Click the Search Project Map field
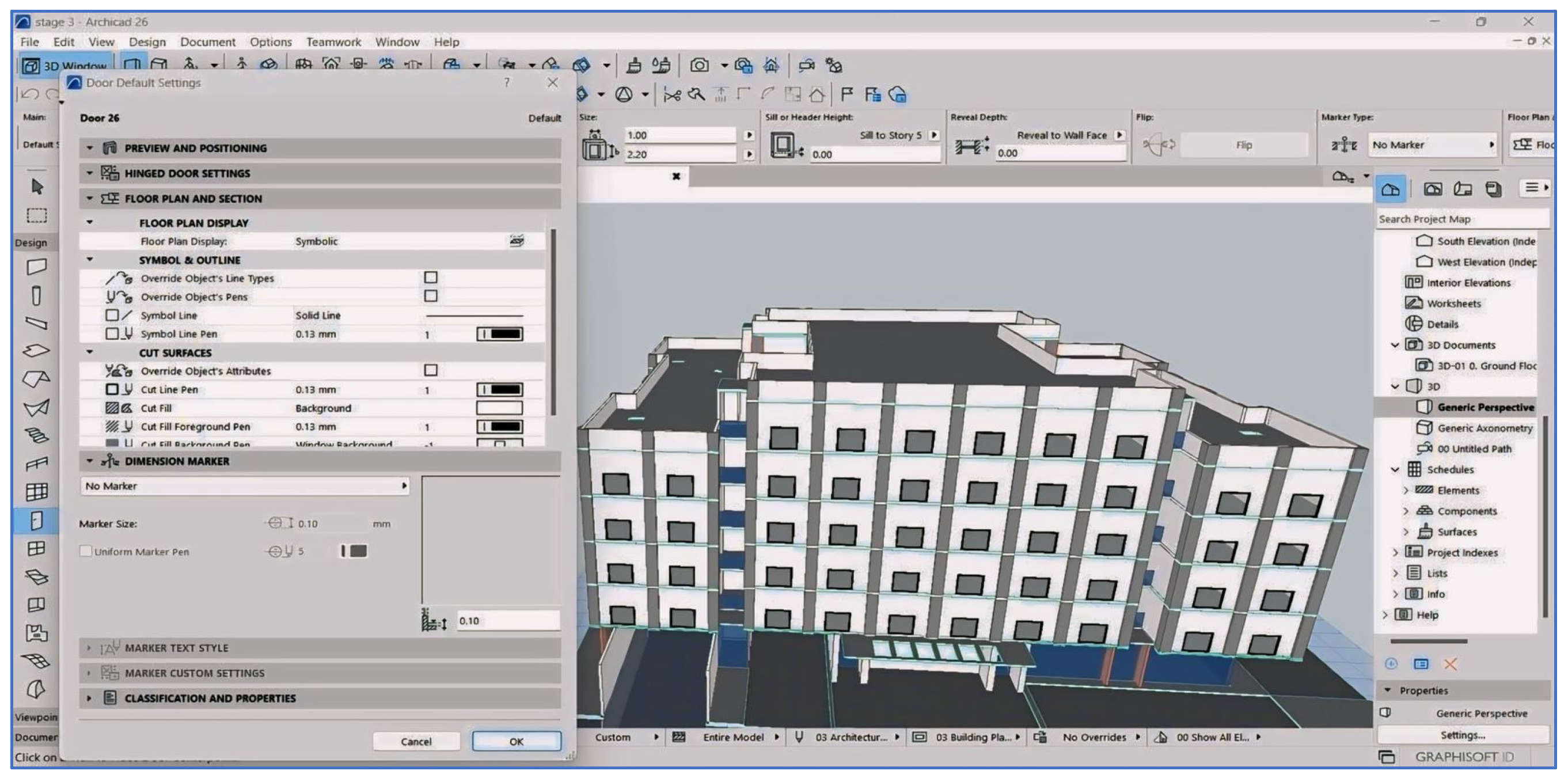Viewport: 1568px width, 778px height. coord(1463,219)
